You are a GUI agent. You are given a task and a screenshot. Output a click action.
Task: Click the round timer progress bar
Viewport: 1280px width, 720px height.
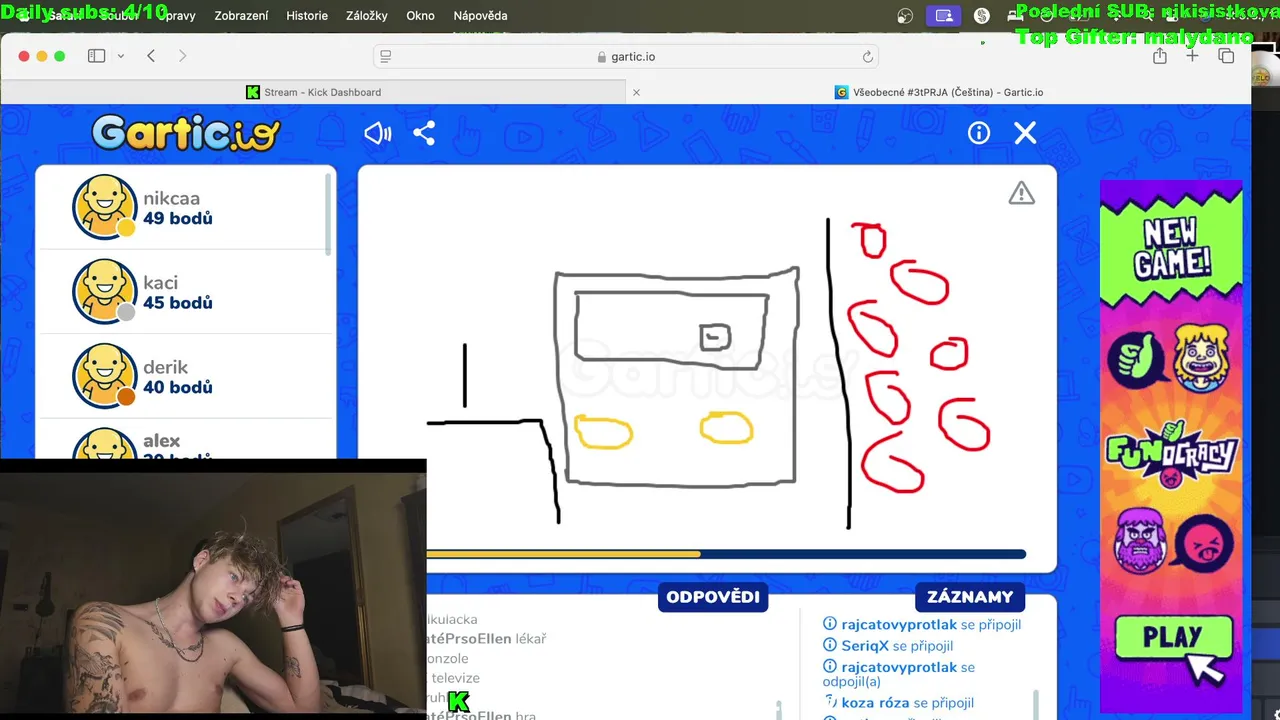(x=726, y=554)
